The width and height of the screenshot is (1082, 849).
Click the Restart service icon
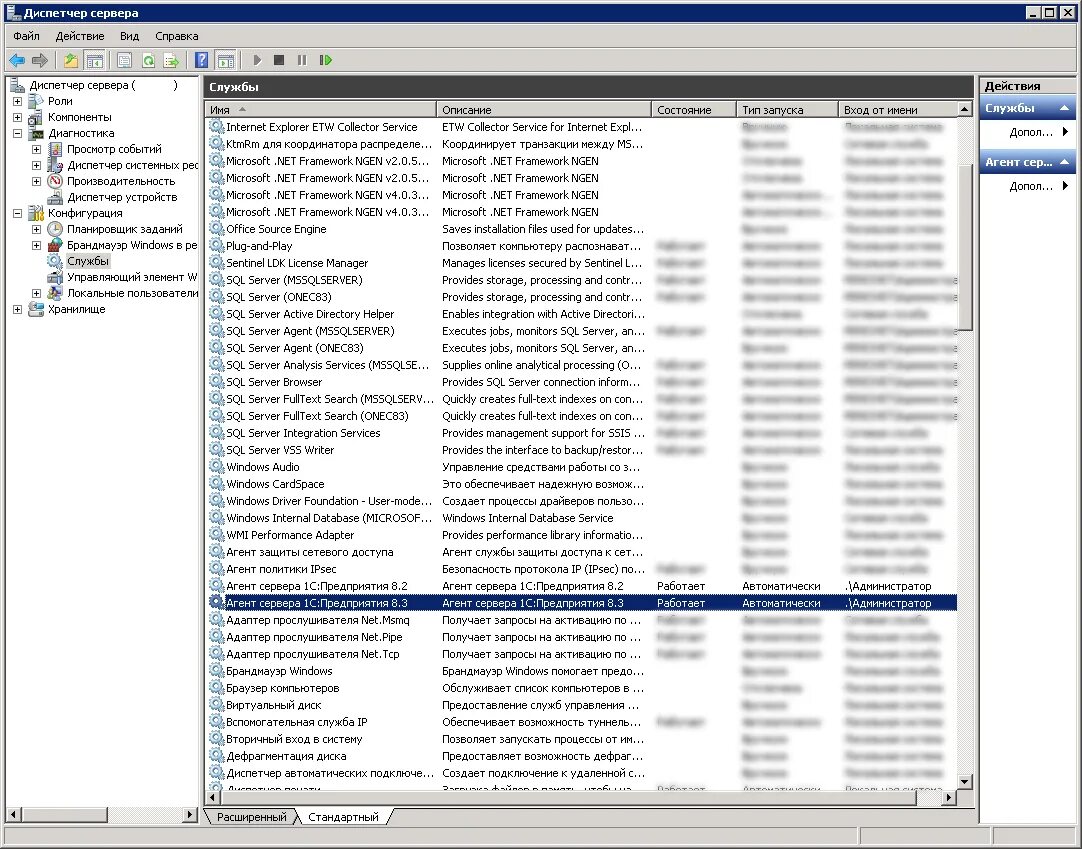[x=326, y=61]
